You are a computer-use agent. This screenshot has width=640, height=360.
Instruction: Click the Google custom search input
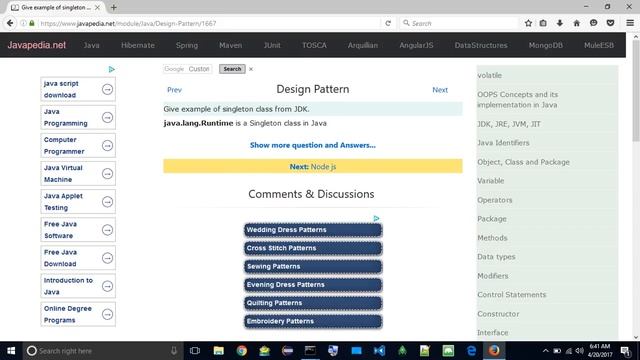click(187, 69)
